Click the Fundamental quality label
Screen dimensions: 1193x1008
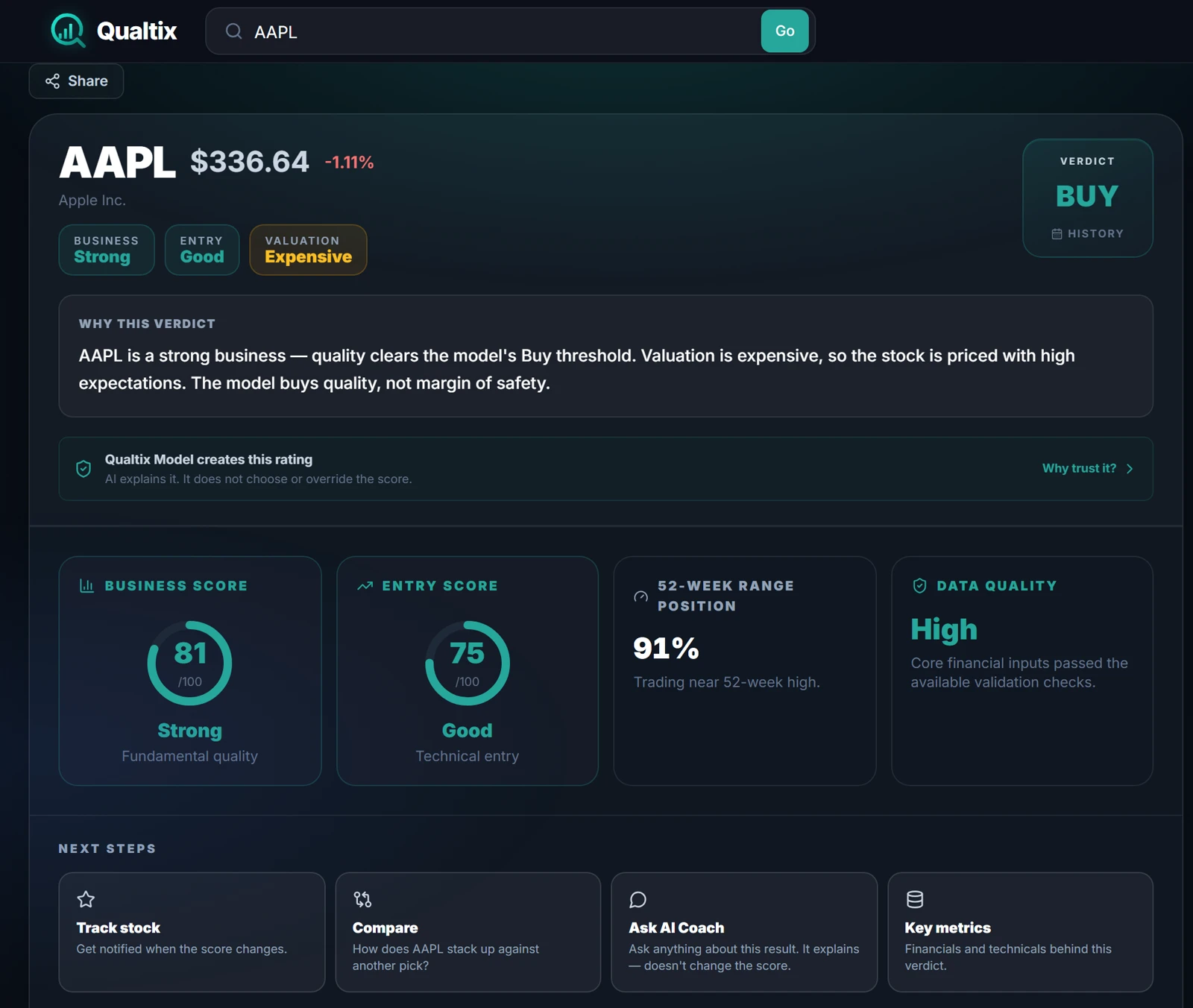click(189, 756)
